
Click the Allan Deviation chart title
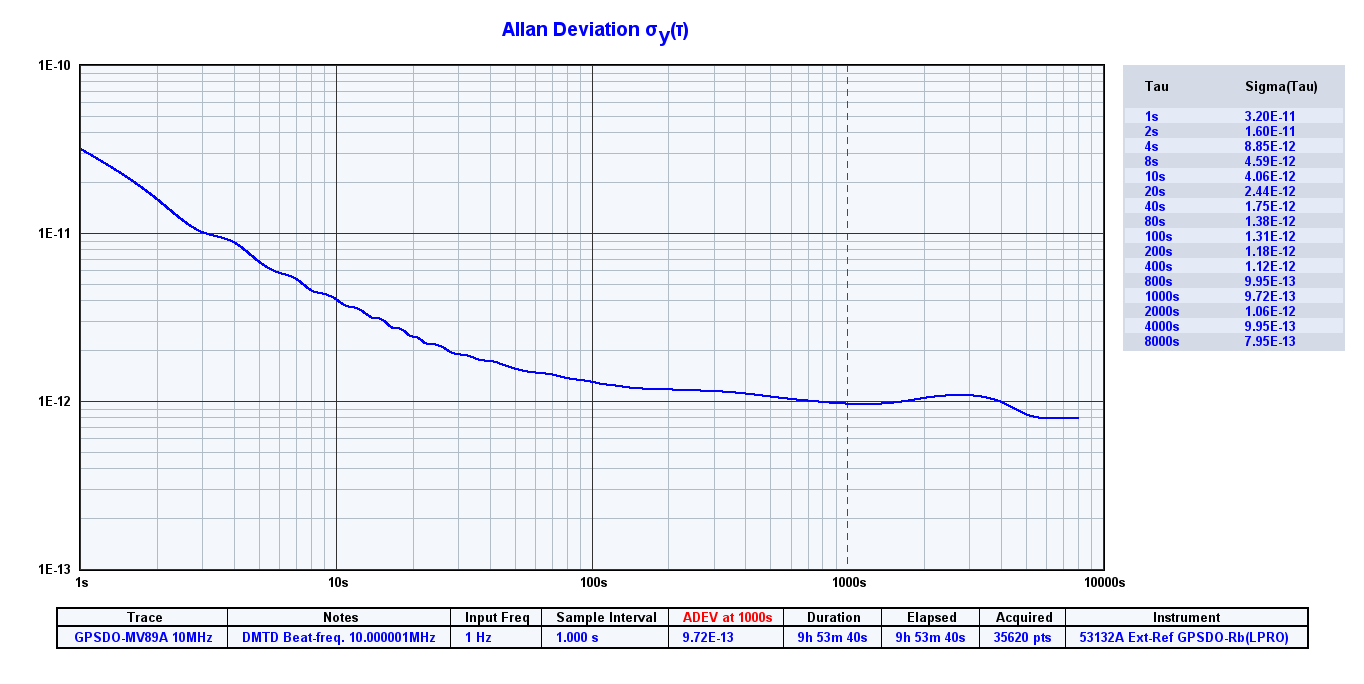(x=595, y=31)
